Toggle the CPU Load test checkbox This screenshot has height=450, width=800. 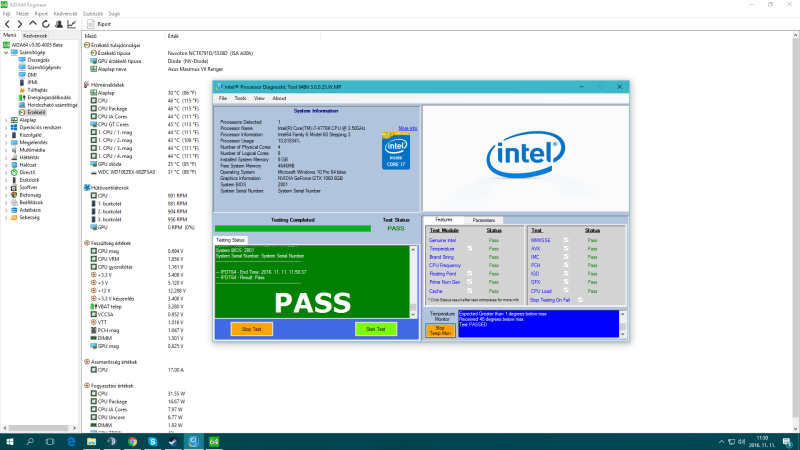[x=566, y=290]
